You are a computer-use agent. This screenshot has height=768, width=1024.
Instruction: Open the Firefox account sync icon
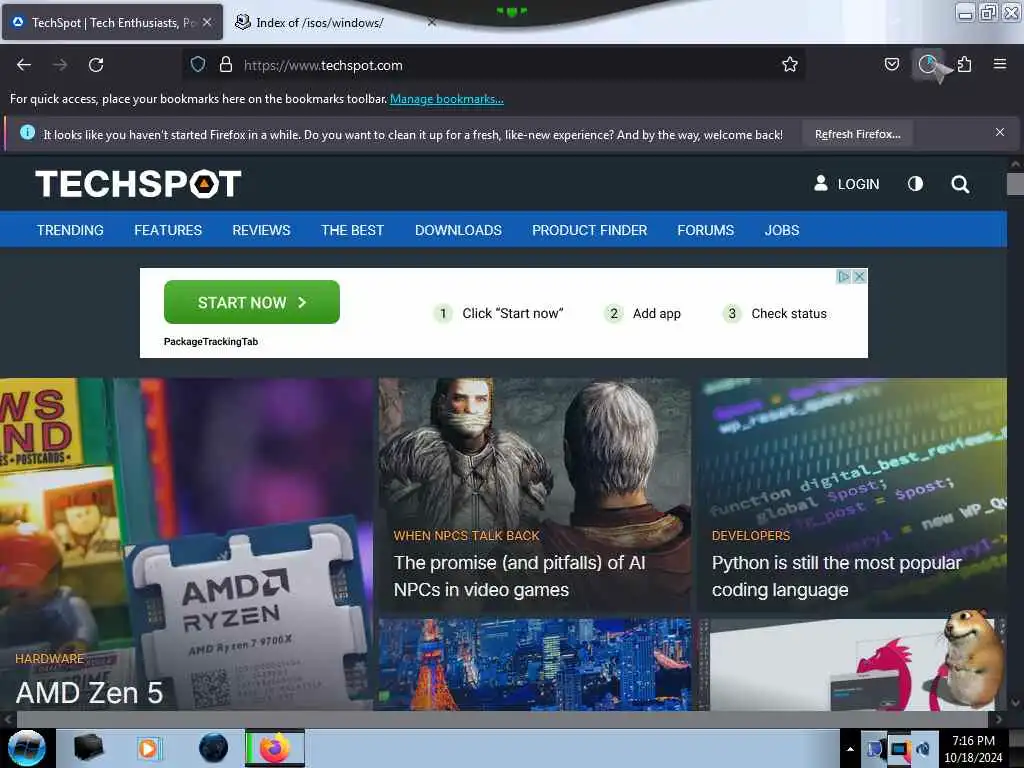coord(927,64)
